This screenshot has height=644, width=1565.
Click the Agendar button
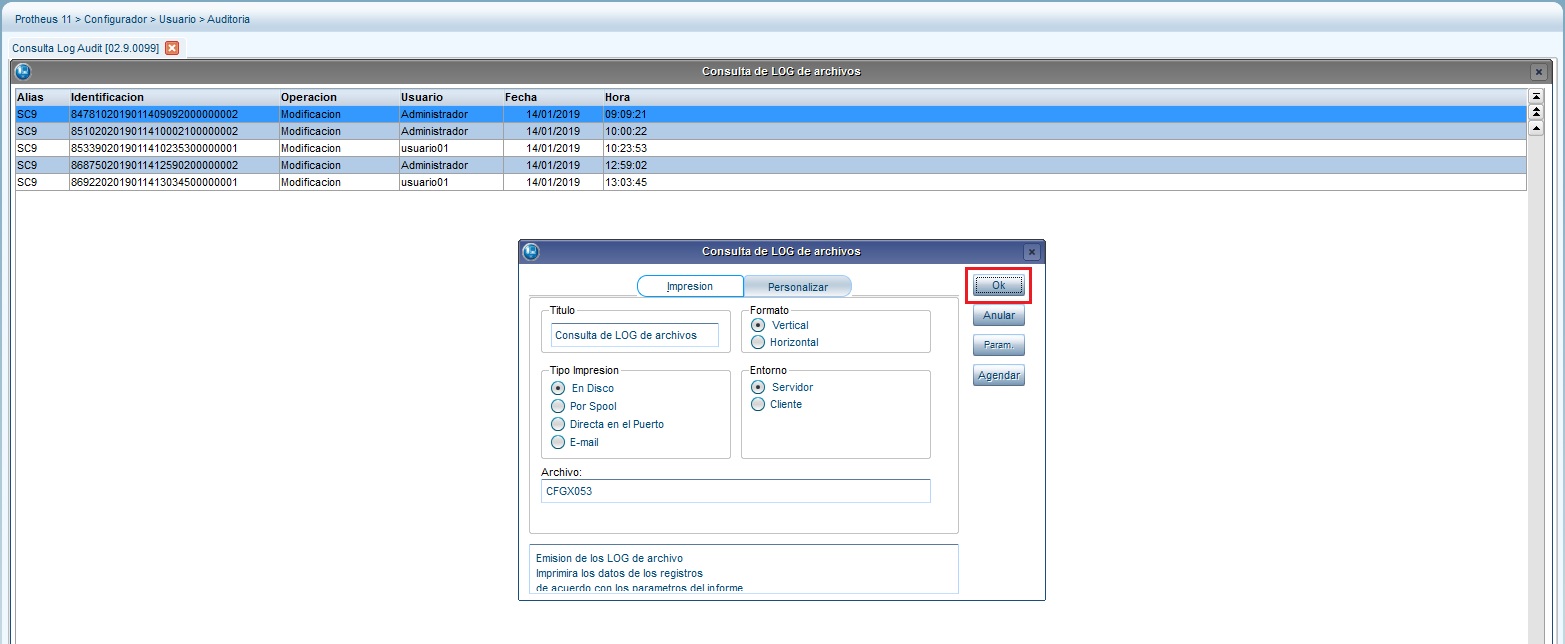(998, 375)
